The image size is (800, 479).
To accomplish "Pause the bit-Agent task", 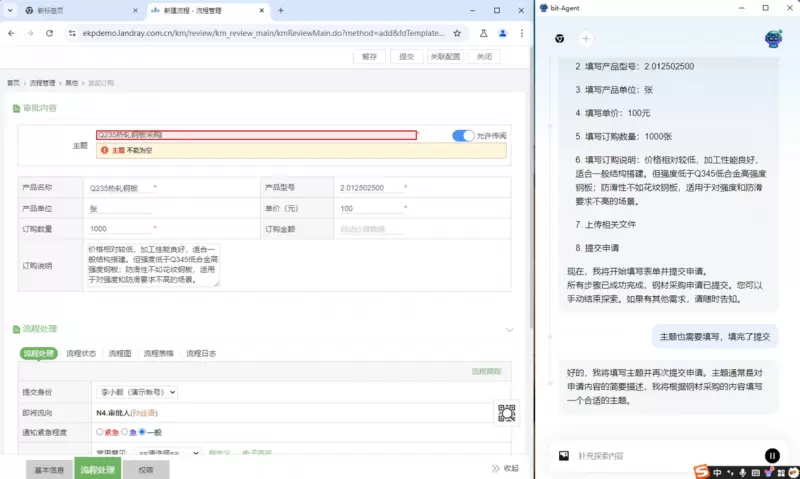I will [x=772, y=456].
